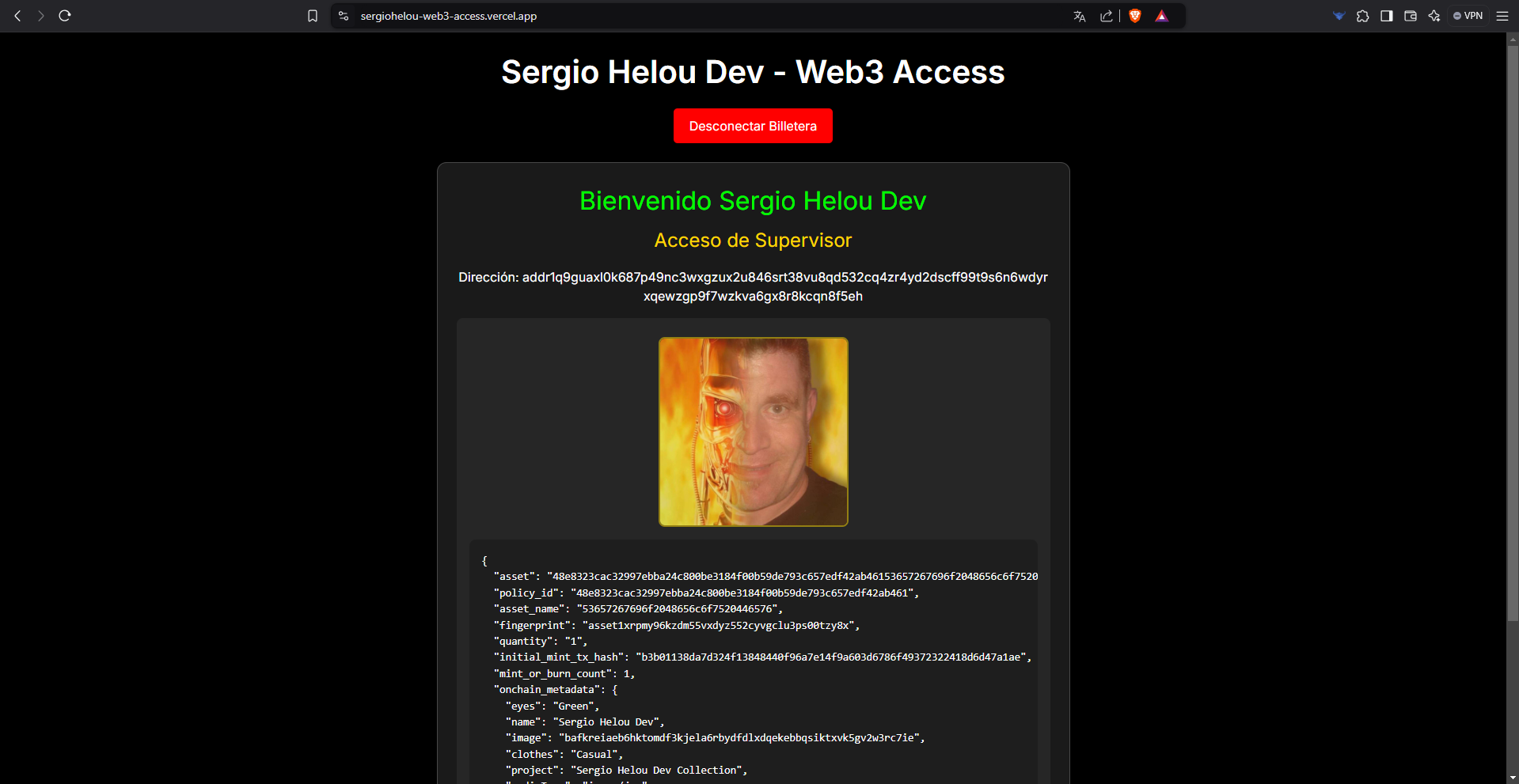Open Brave Rewards triangle icon
1519x784 pixels.
pyautogui.click(x=1161, y=16)
